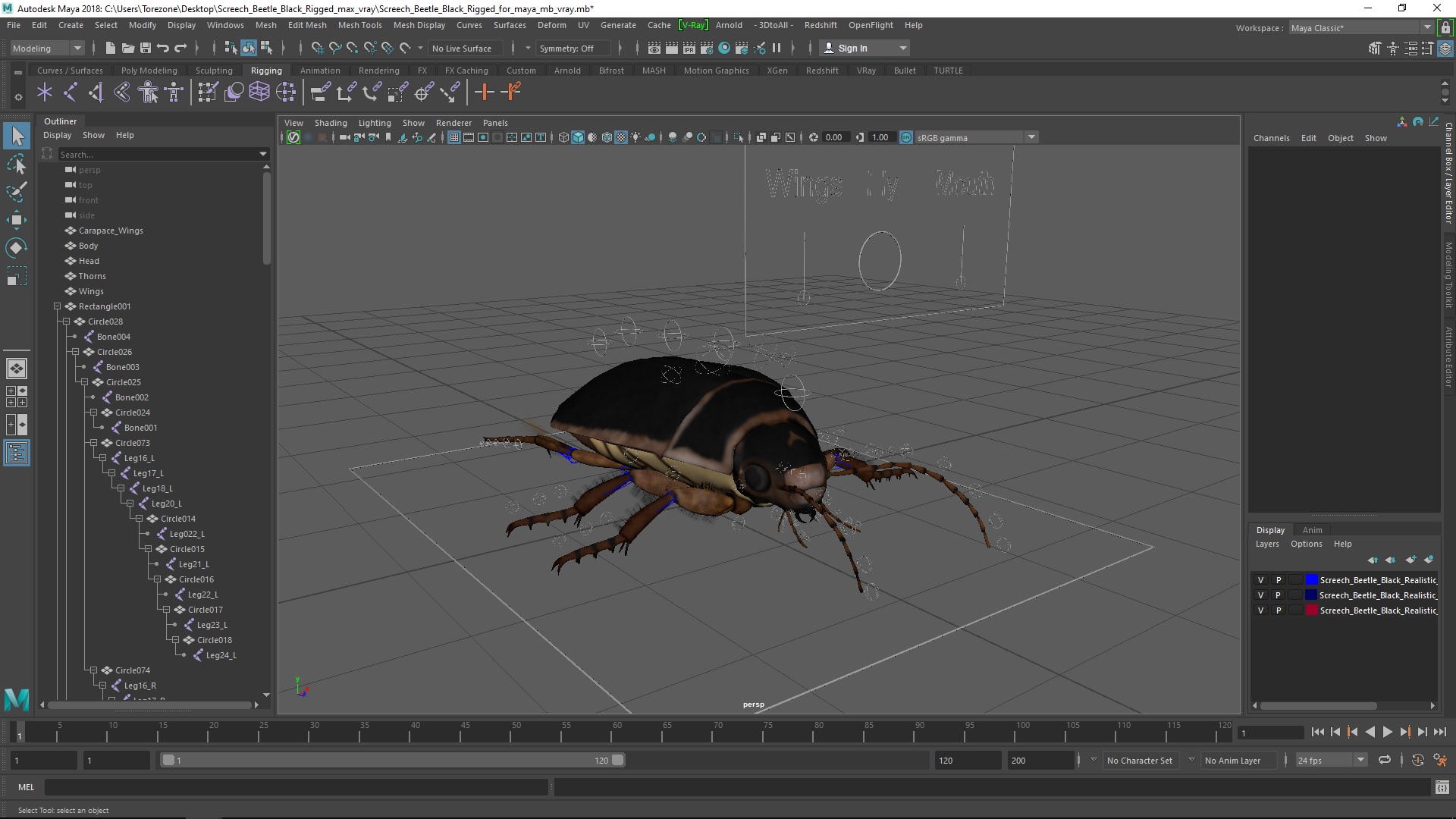Image resolution: width=1456 pixels, height=819 pixels.
Task: Switch to Single perspective view layout
Action: 16,369
